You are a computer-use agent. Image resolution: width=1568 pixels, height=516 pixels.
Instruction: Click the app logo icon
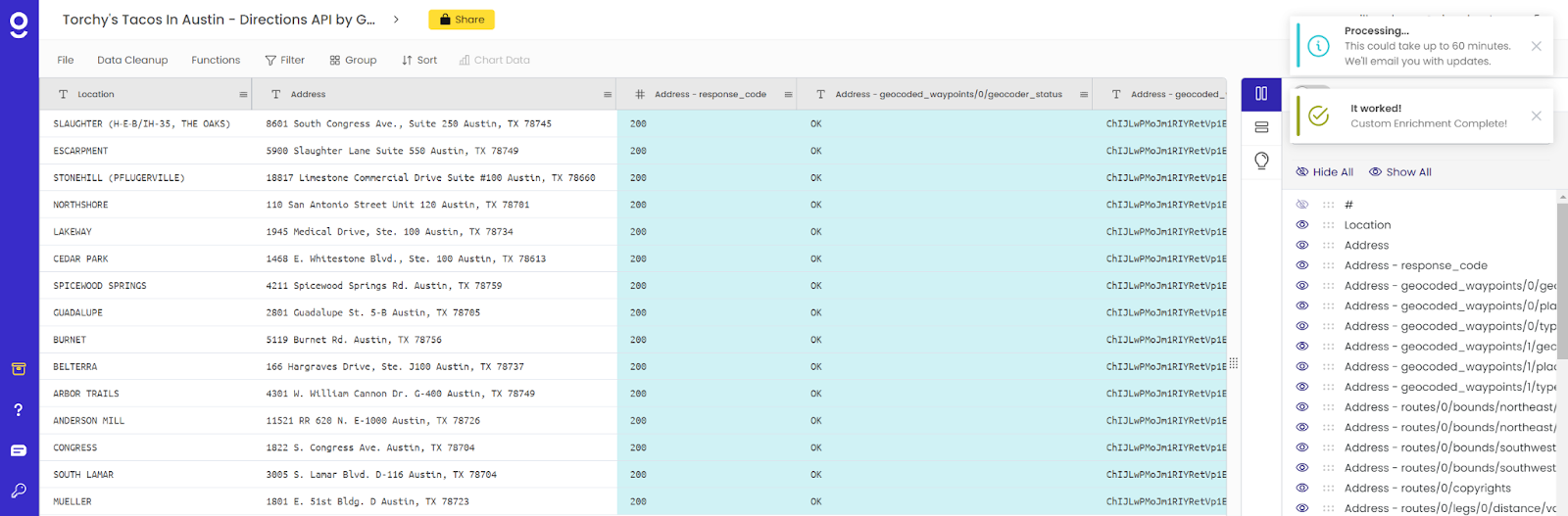19,25
